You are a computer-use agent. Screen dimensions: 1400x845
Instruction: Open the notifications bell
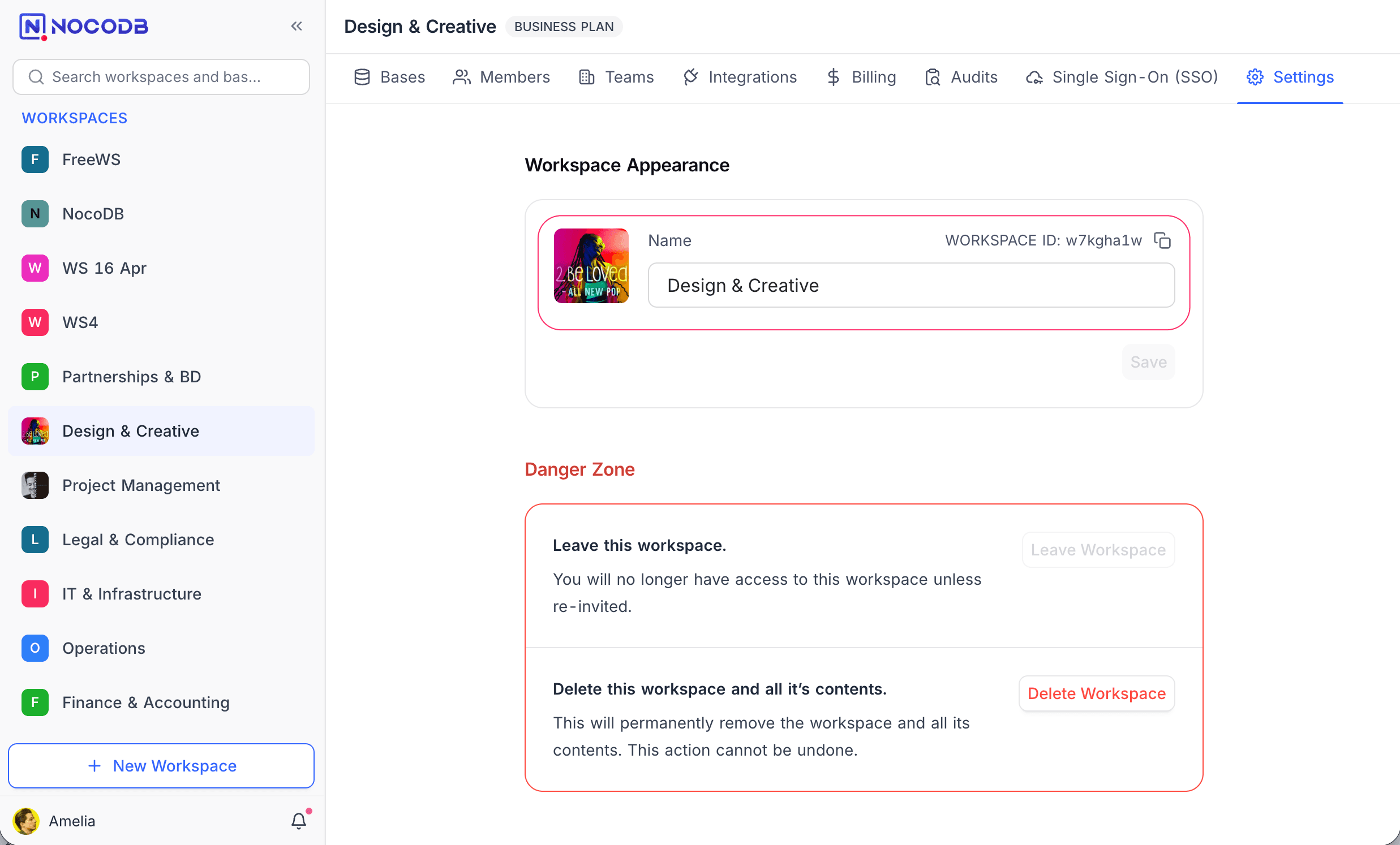click(x=298, y=821)
